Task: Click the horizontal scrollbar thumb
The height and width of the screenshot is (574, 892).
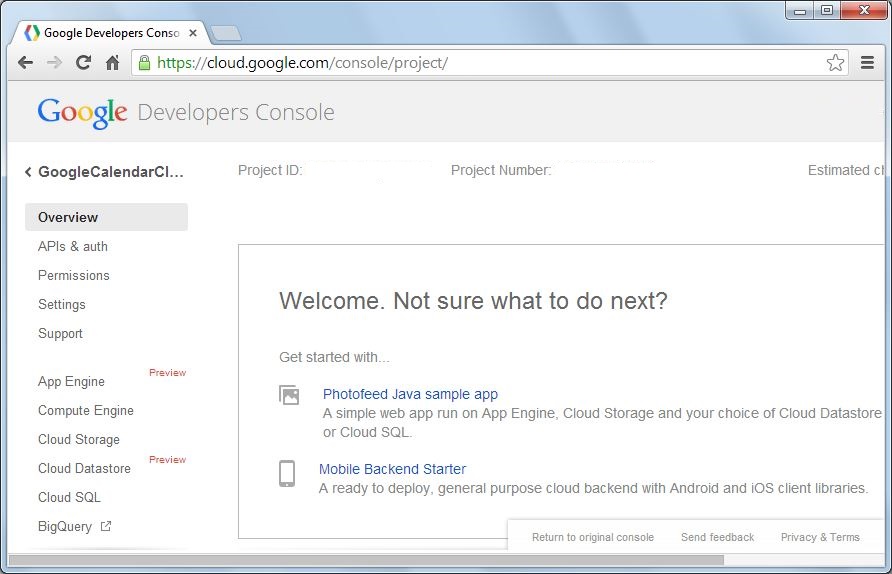Action: [x=366, y=560]
